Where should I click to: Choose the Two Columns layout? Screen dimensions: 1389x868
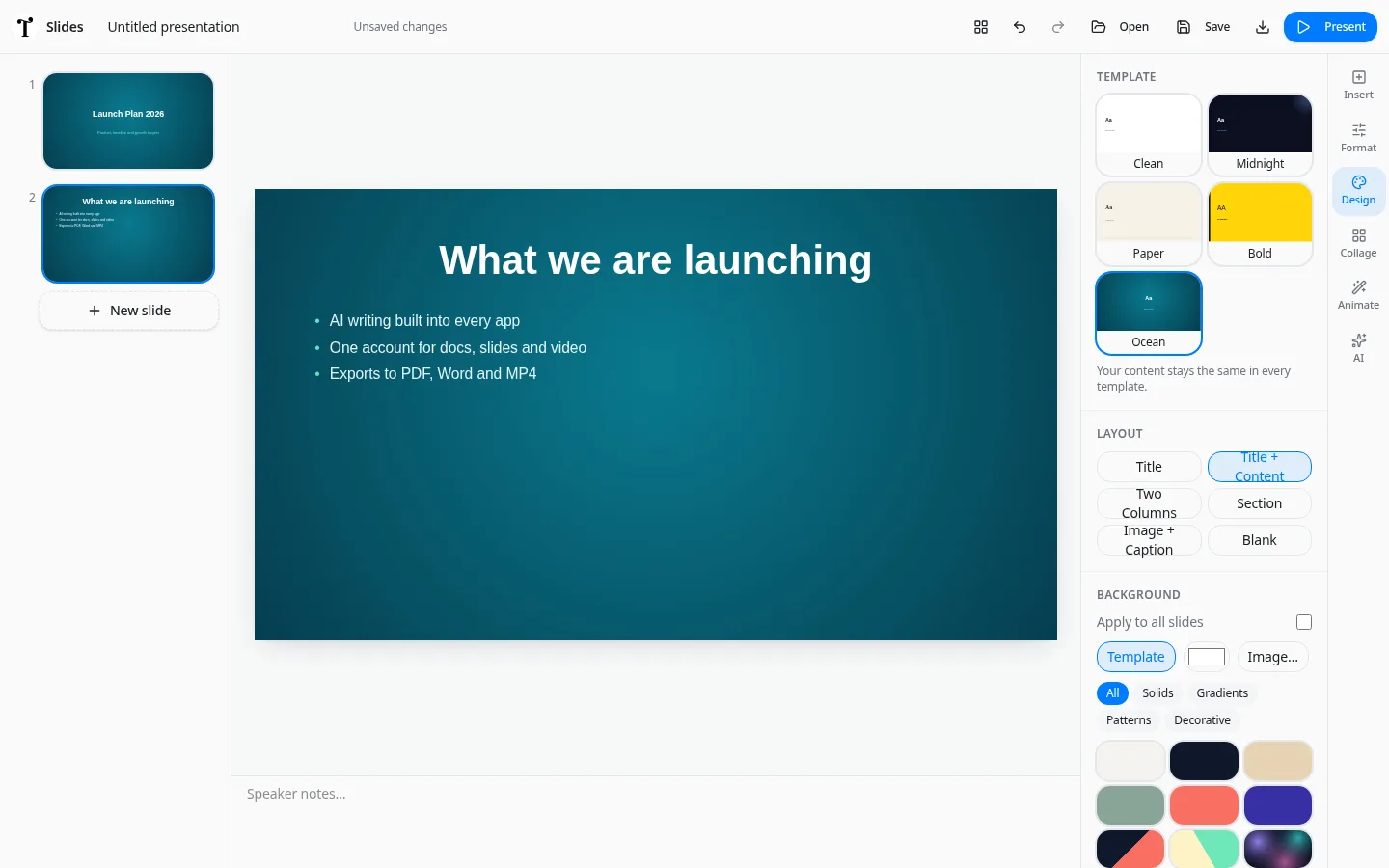pos(1149,503)
